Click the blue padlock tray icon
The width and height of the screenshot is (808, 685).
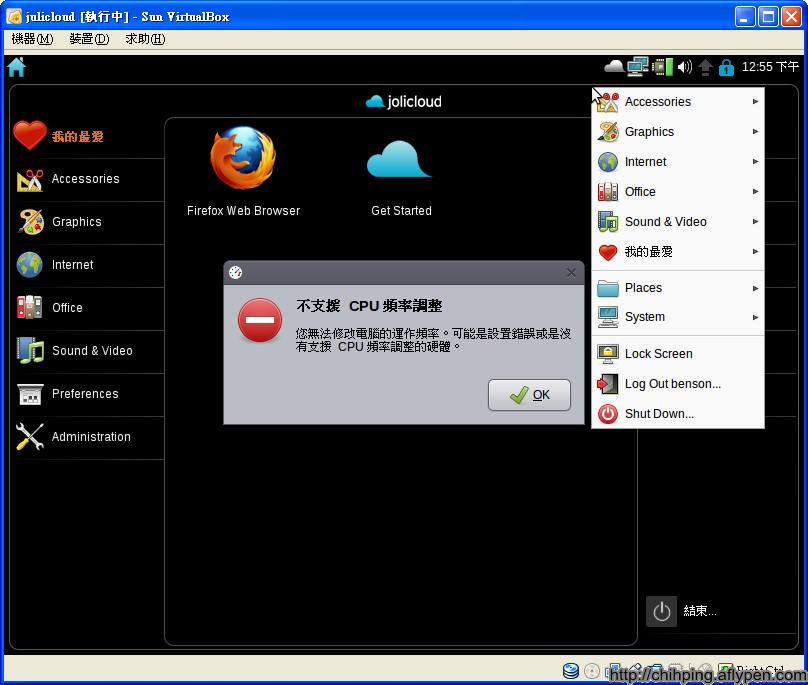coord(726,67)
